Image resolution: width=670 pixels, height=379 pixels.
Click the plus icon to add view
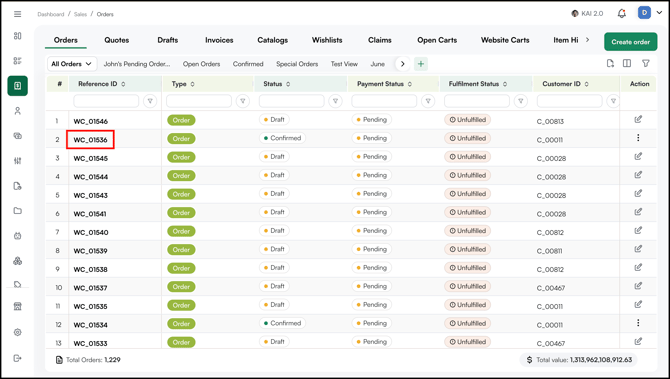421,64
